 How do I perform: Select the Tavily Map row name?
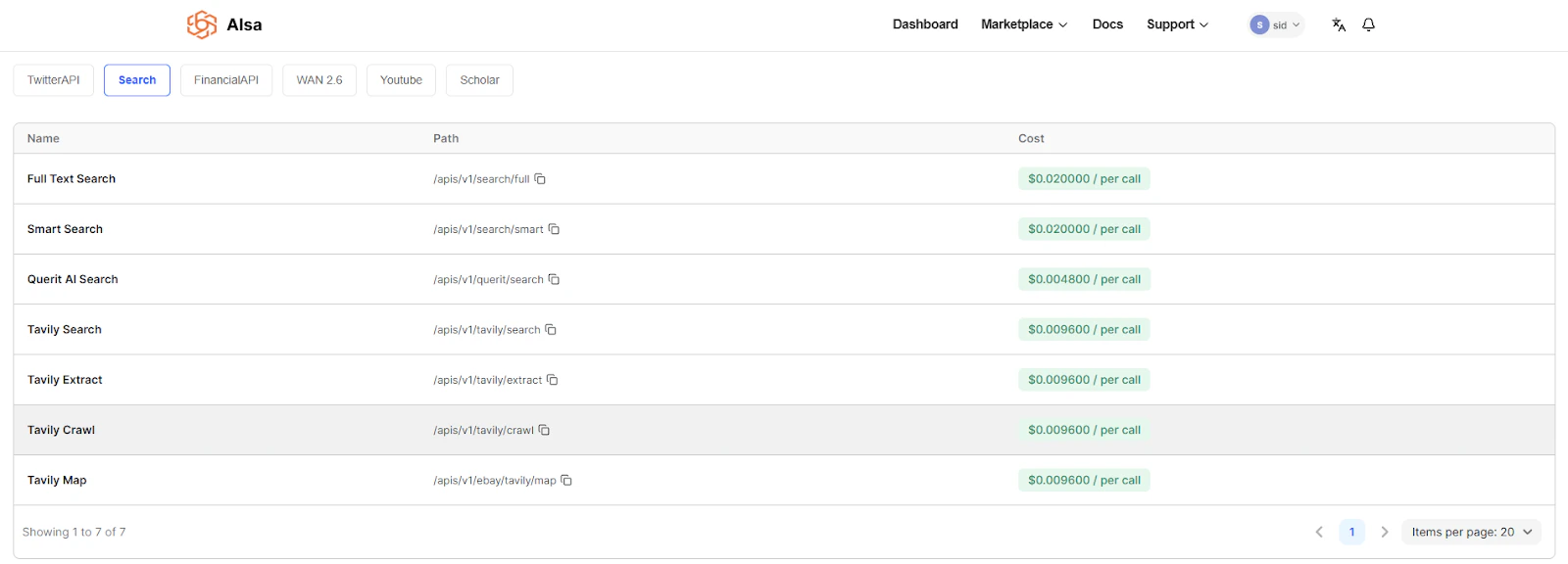point(57,480)
